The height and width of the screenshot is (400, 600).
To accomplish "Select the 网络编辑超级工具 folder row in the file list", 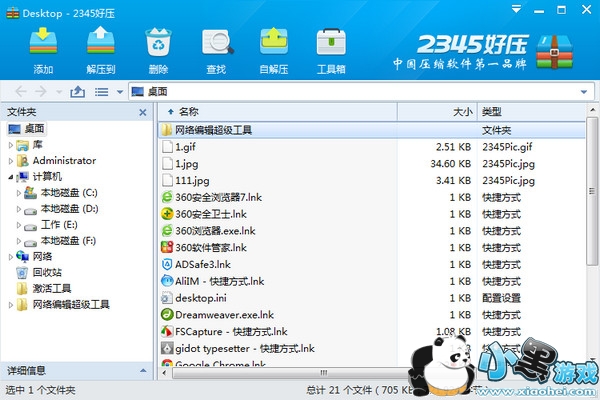I will tap(372, 130).
